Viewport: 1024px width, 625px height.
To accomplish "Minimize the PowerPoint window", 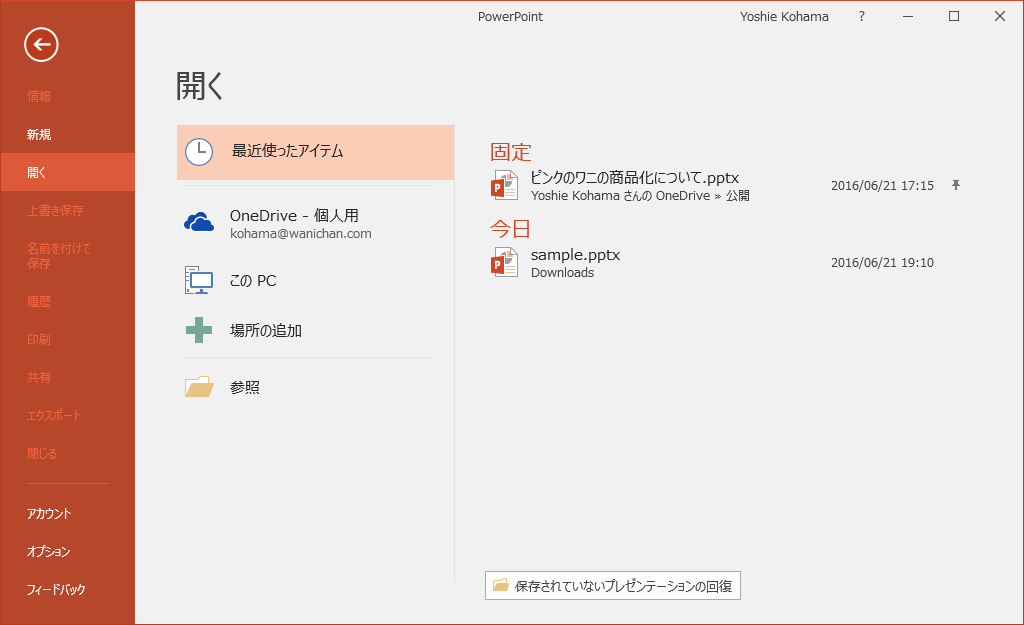I will click(908, 16).
